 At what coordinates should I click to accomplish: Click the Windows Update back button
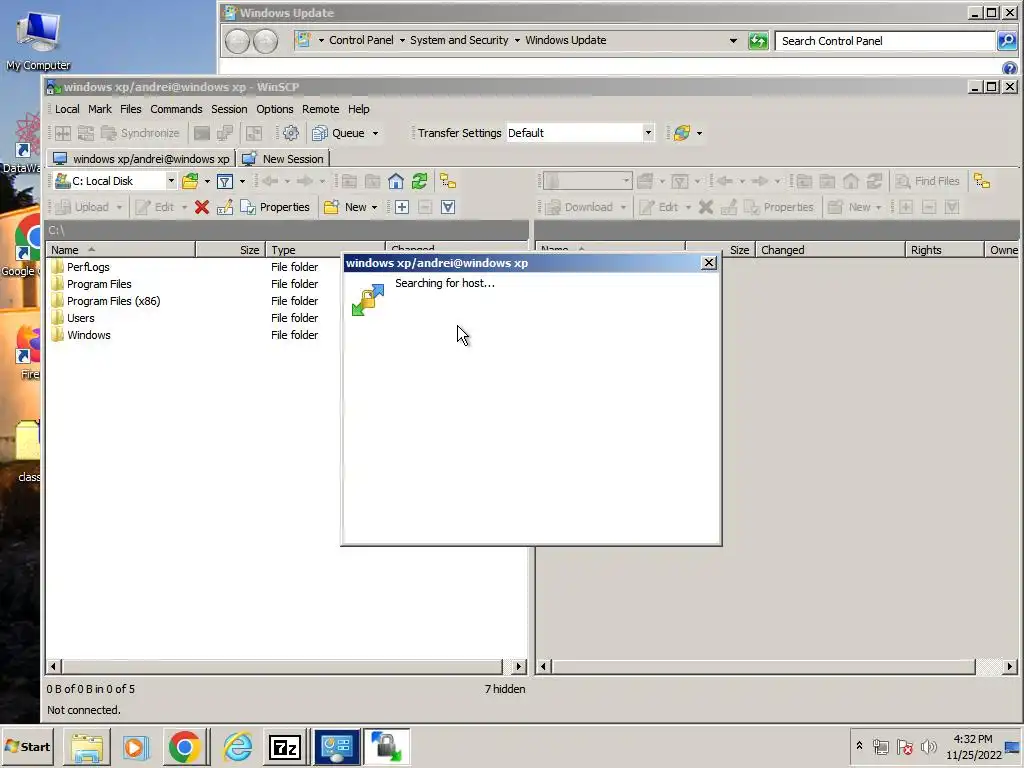(238, 40)
